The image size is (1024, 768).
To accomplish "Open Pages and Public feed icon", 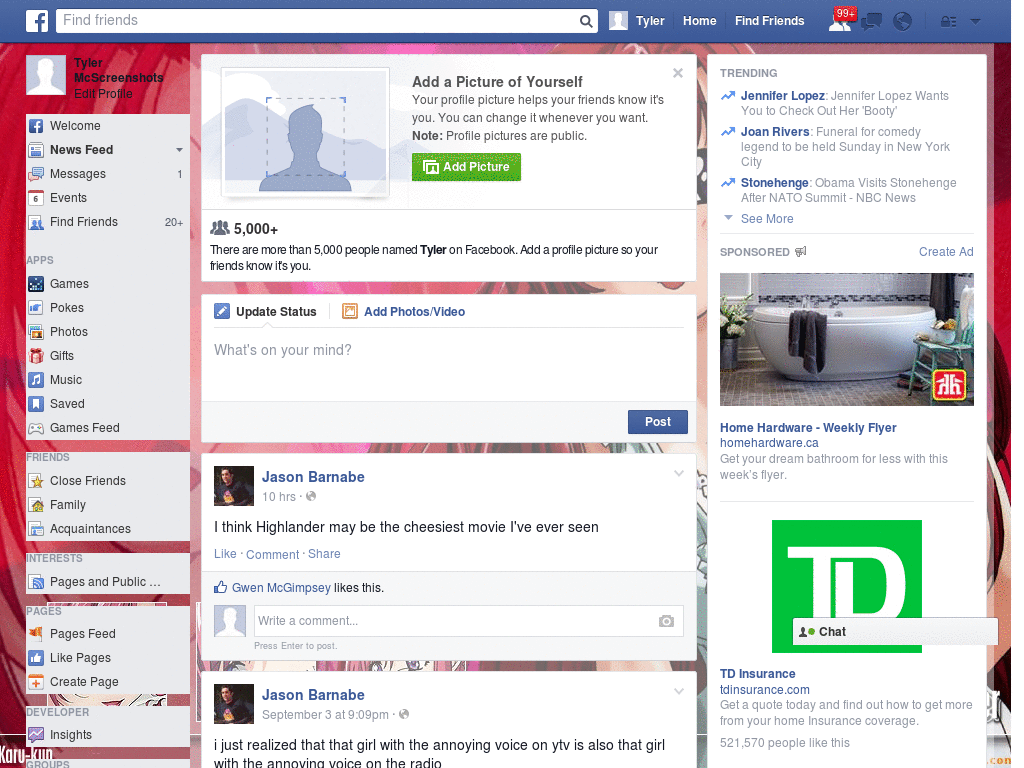I will [36, 582].
